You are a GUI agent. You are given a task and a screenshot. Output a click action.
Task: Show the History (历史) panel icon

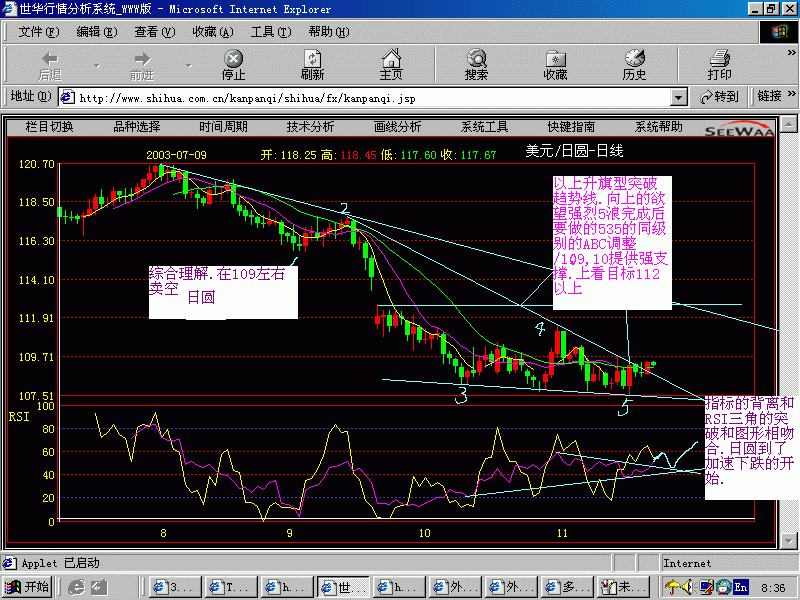(x=634, y=59)
